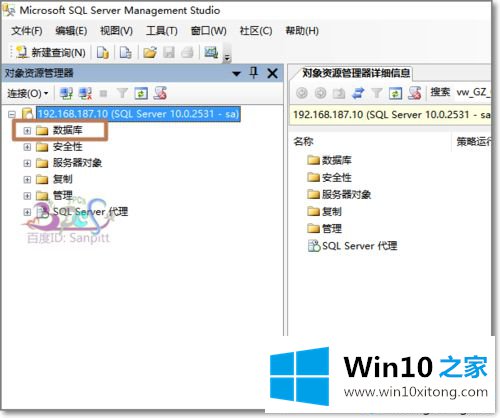500x418 pixels.
Task: Open the 文件(F) menu
Action: click(x=27, y=31)
